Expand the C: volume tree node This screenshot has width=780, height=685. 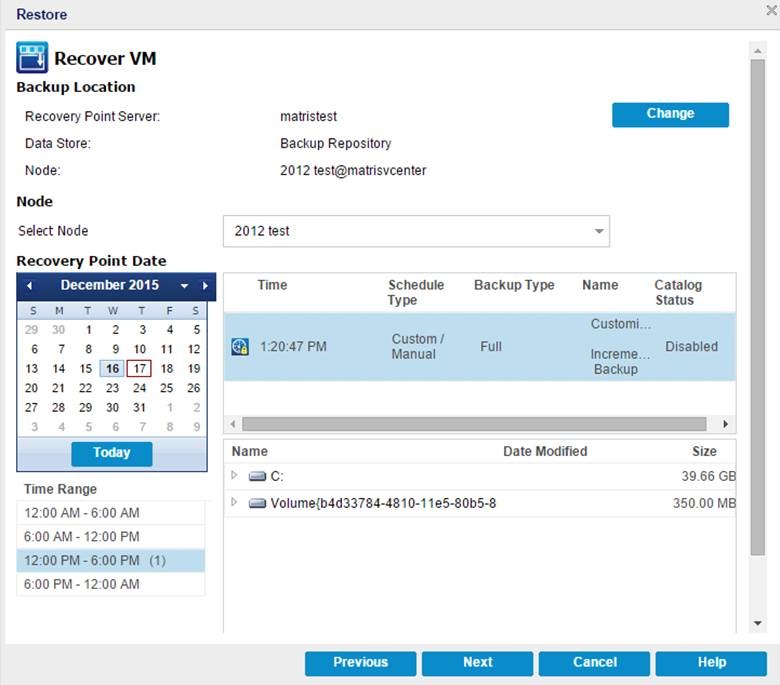tap(234, 475)
